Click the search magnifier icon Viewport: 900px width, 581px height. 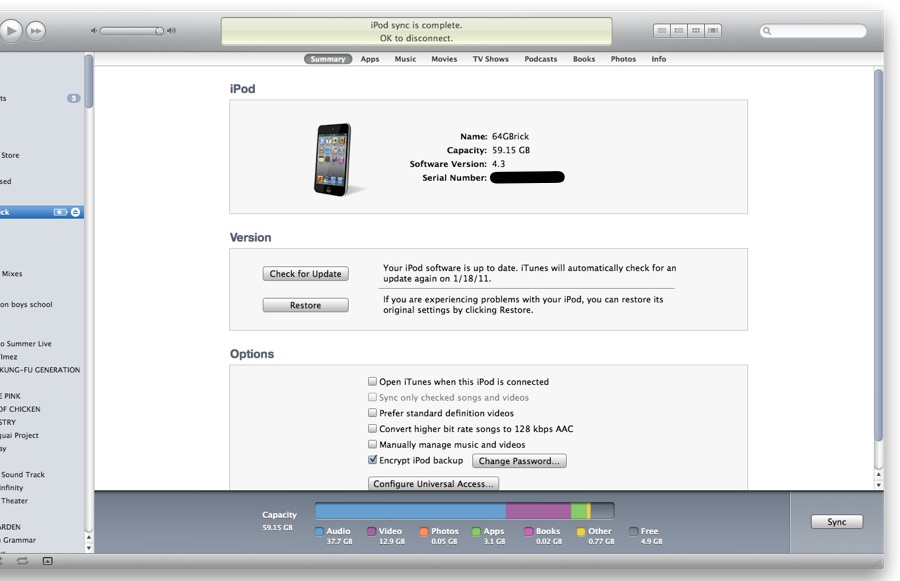[767, 31]
